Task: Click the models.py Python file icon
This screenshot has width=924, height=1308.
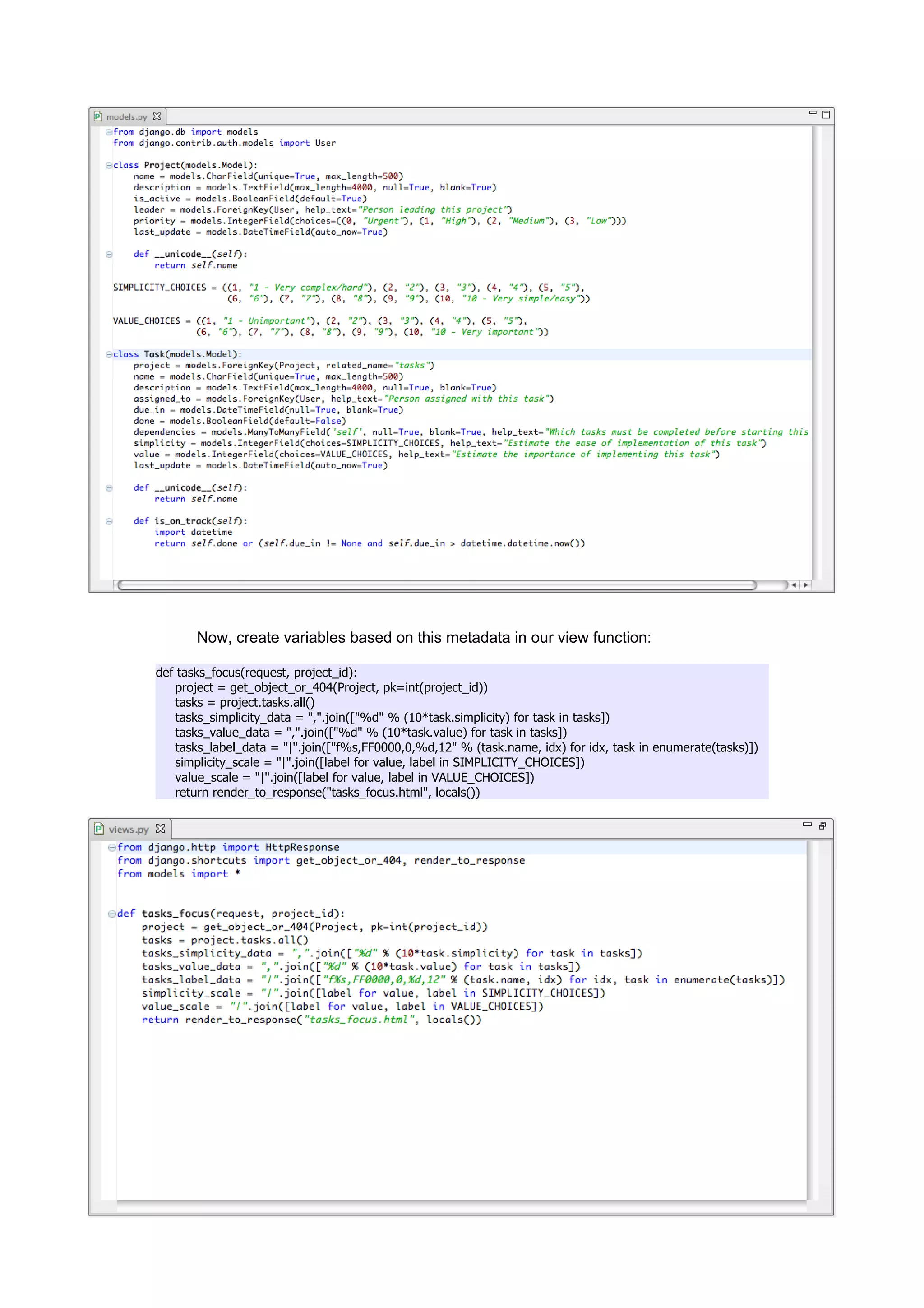Action: tap(98, 116)
